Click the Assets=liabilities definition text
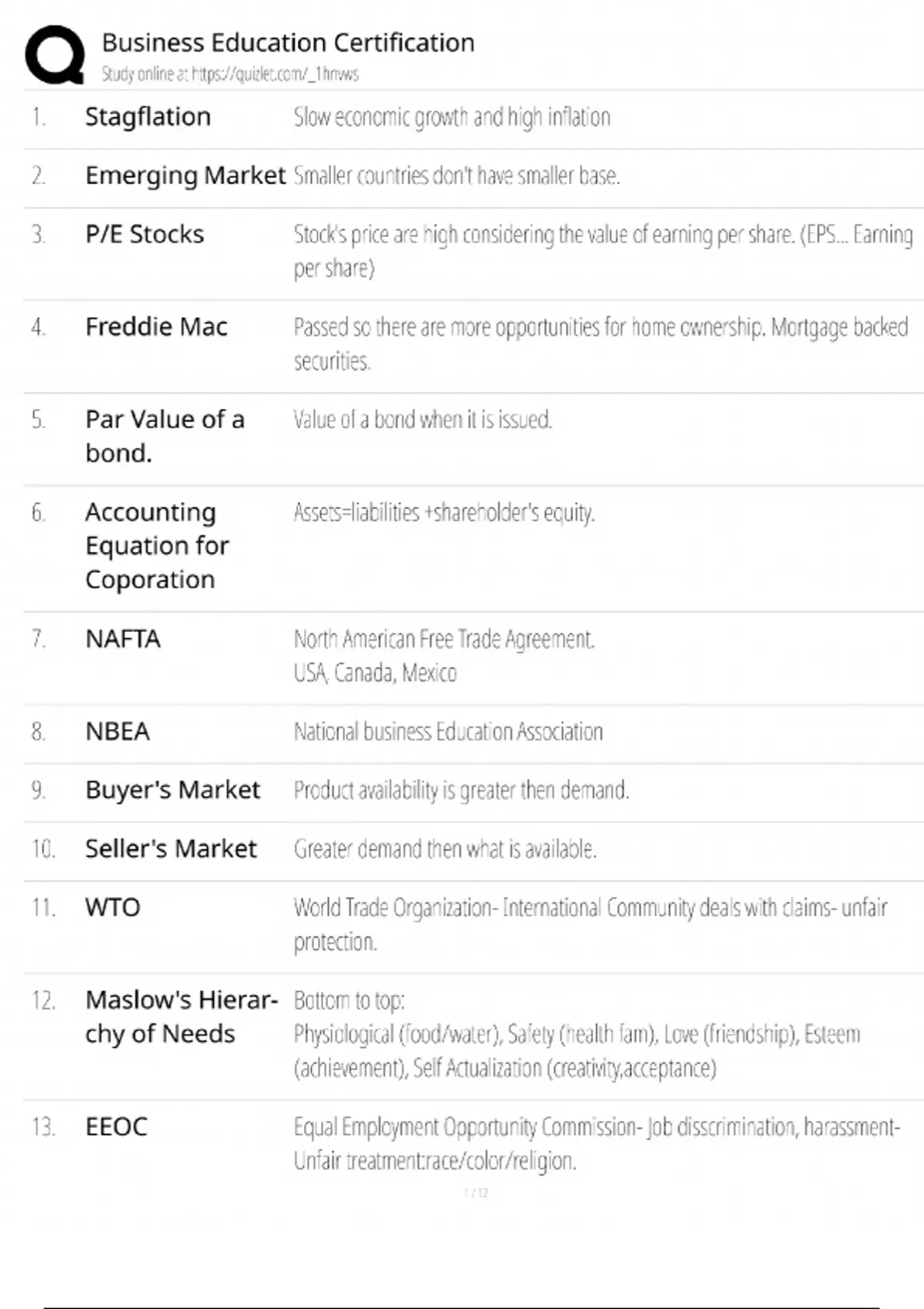 [444, 513]
